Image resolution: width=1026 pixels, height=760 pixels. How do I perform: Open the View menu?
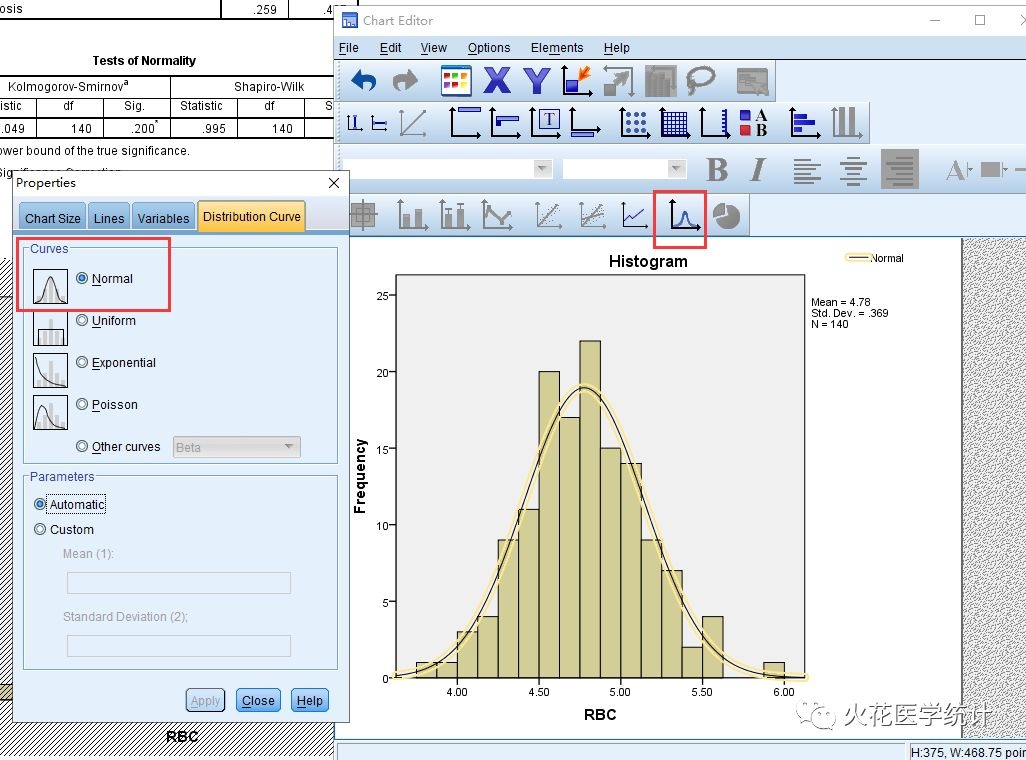point(434,48)
